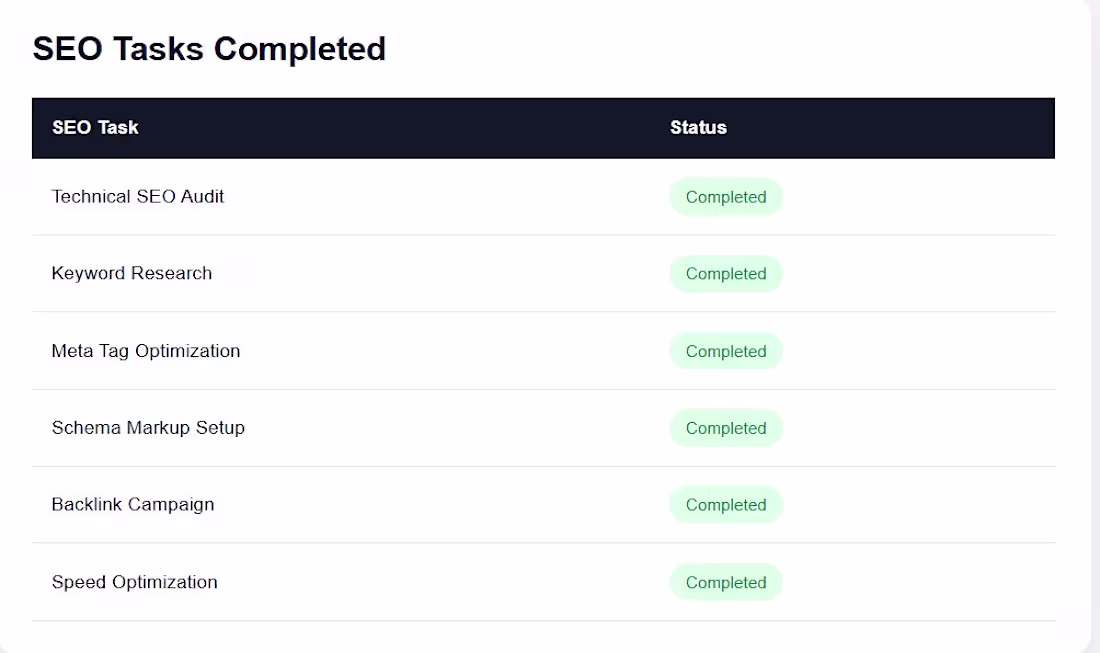Select the Schema Markup Setup task
This screenshot has height=653, width=1100.
(x=148, y=428)
